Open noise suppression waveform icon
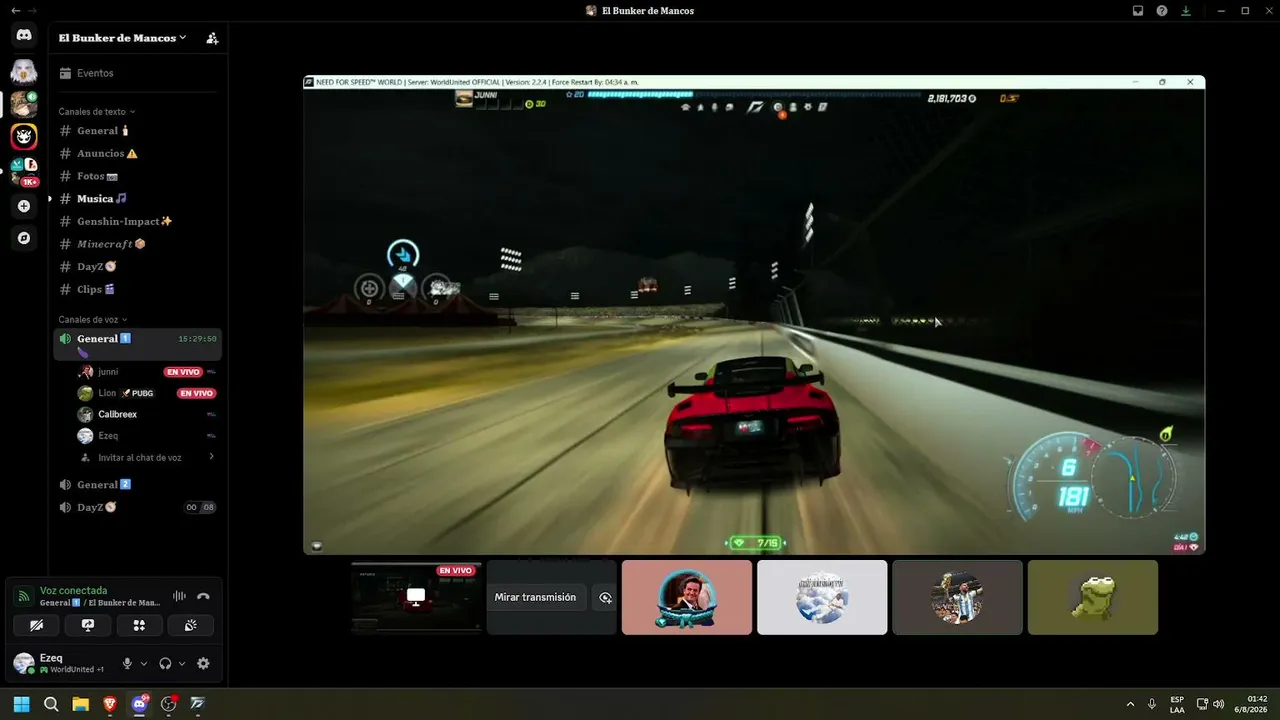1280x720 pixels. (179, 596)
